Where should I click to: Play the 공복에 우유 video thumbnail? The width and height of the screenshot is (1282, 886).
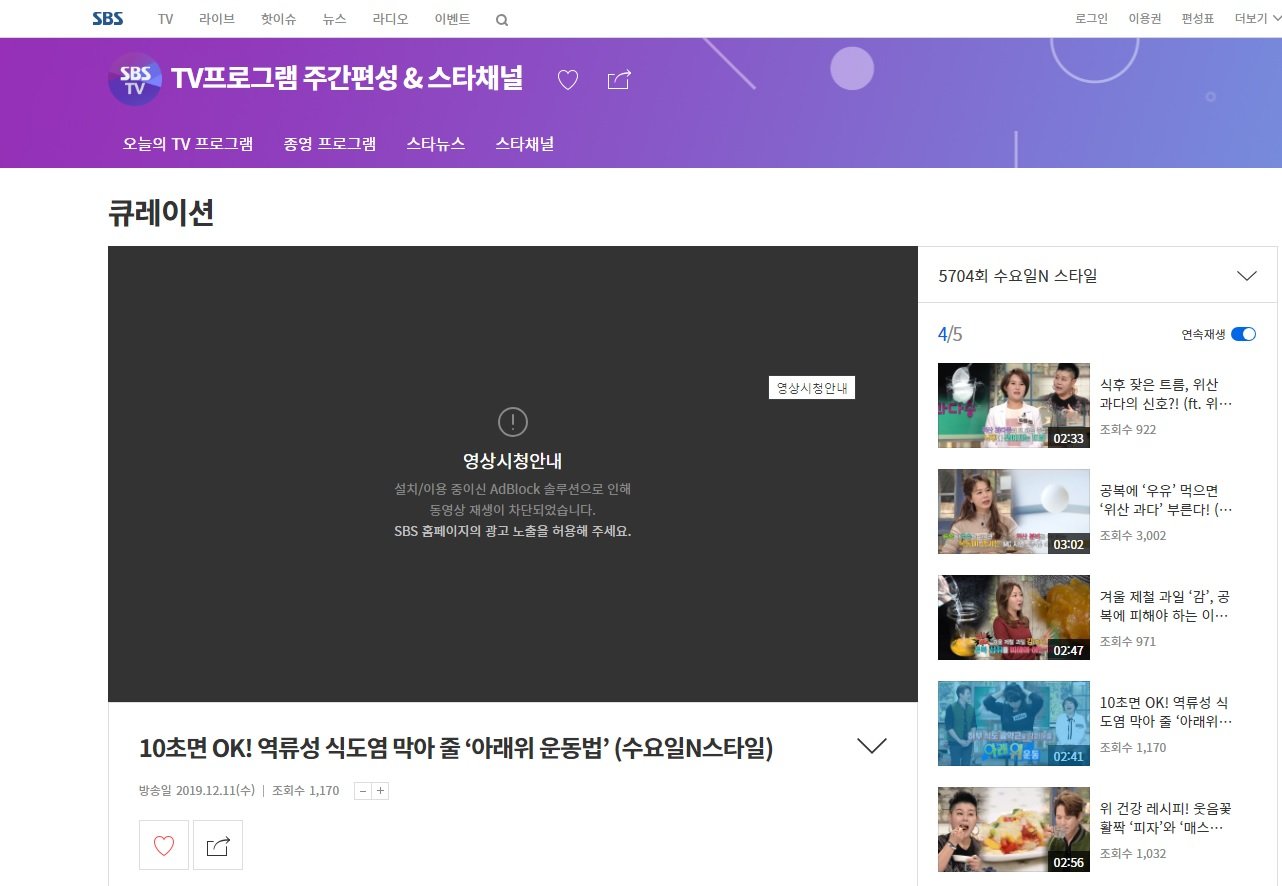point(1013,511)
